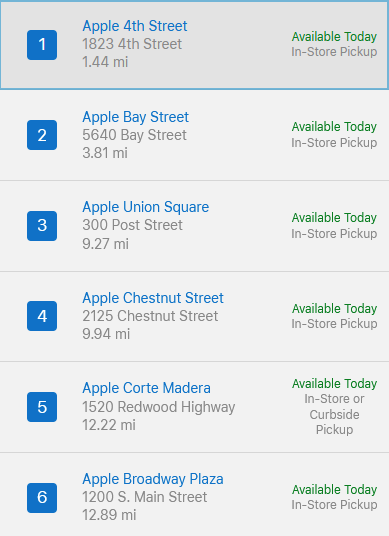Open the Apple Broadway Plaza store link
The height and width of the screenshot is (536, 389).
point(153,479)
